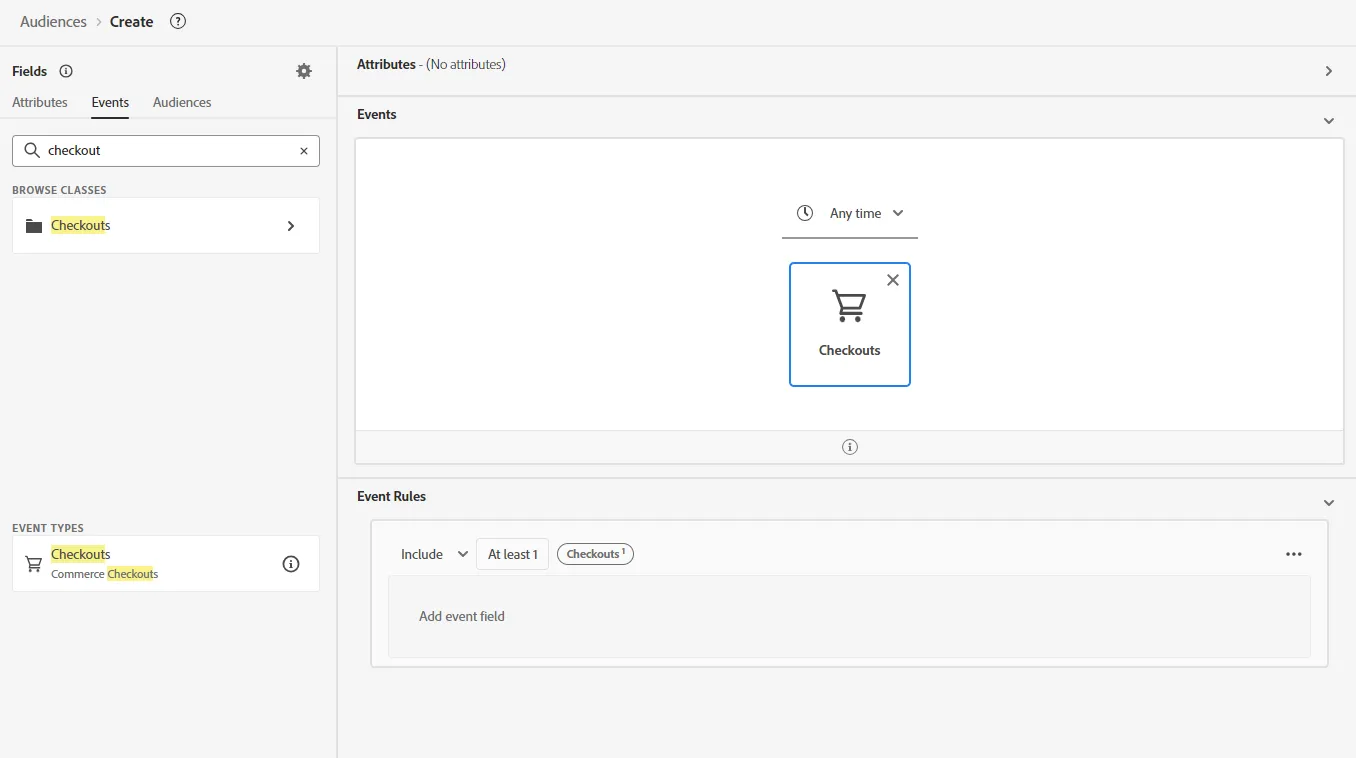Select the Events tab
Screen dimensions: 1356x758
(x=110, y=102)
